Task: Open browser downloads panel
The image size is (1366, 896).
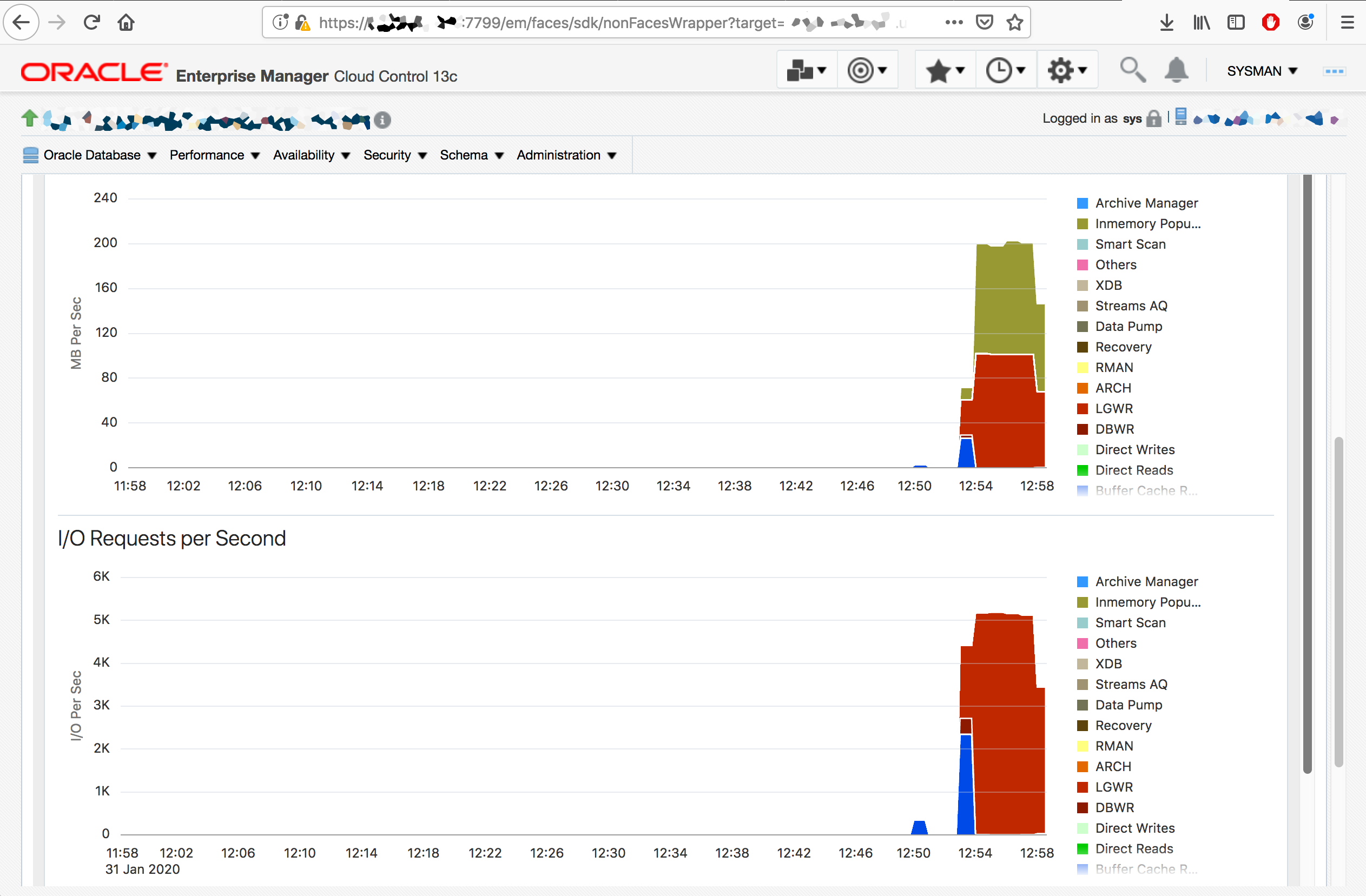Action: [x=1167, y=22]
